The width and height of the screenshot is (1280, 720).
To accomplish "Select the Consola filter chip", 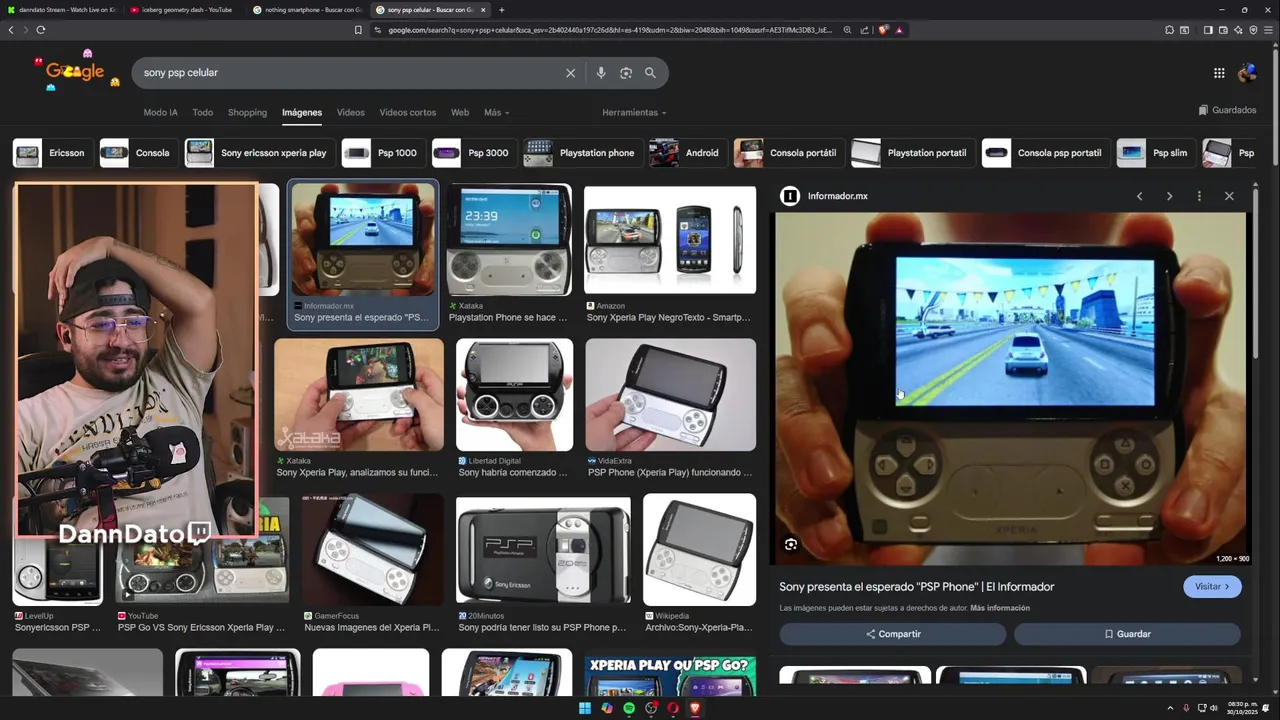I will pyautogui.click(x=139, y=153).
